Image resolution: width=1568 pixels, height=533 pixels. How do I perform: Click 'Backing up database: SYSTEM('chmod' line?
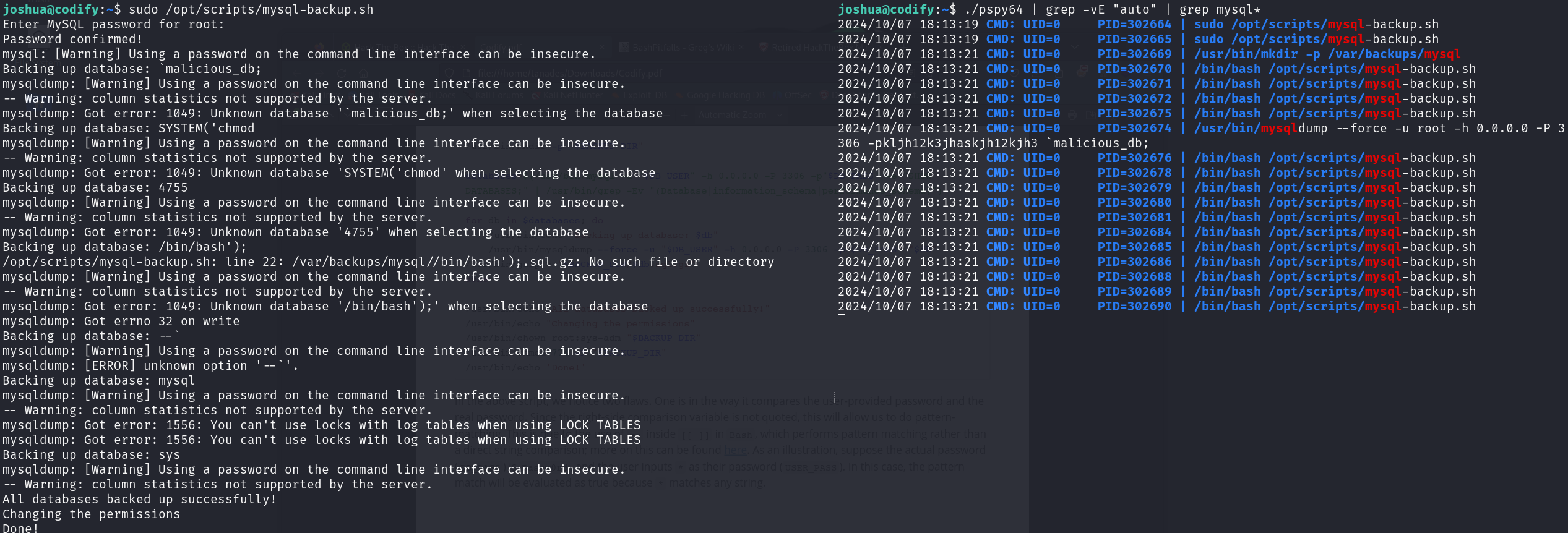coord(129,128)
